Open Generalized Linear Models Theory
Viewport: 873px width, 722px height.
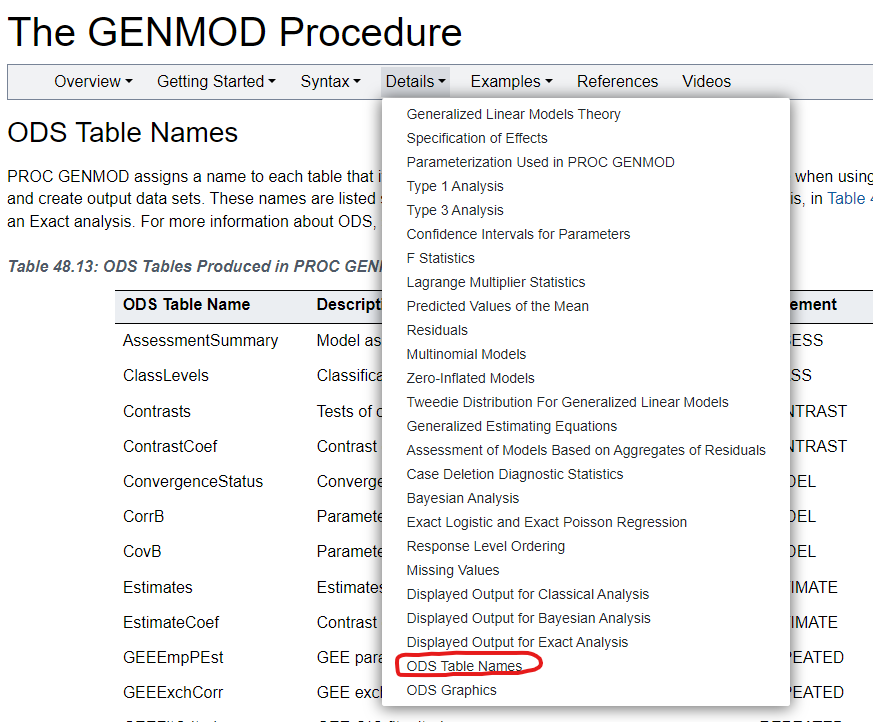point(513,114)
